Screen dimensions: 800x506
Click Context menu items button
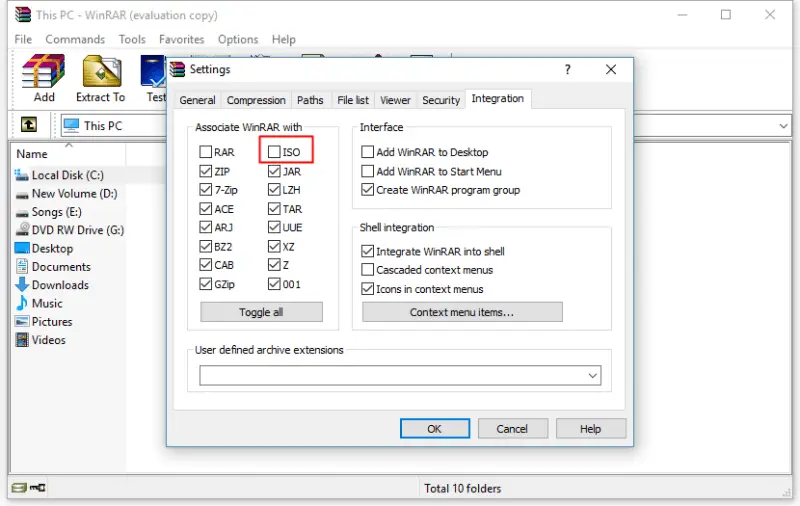(462, 312)
